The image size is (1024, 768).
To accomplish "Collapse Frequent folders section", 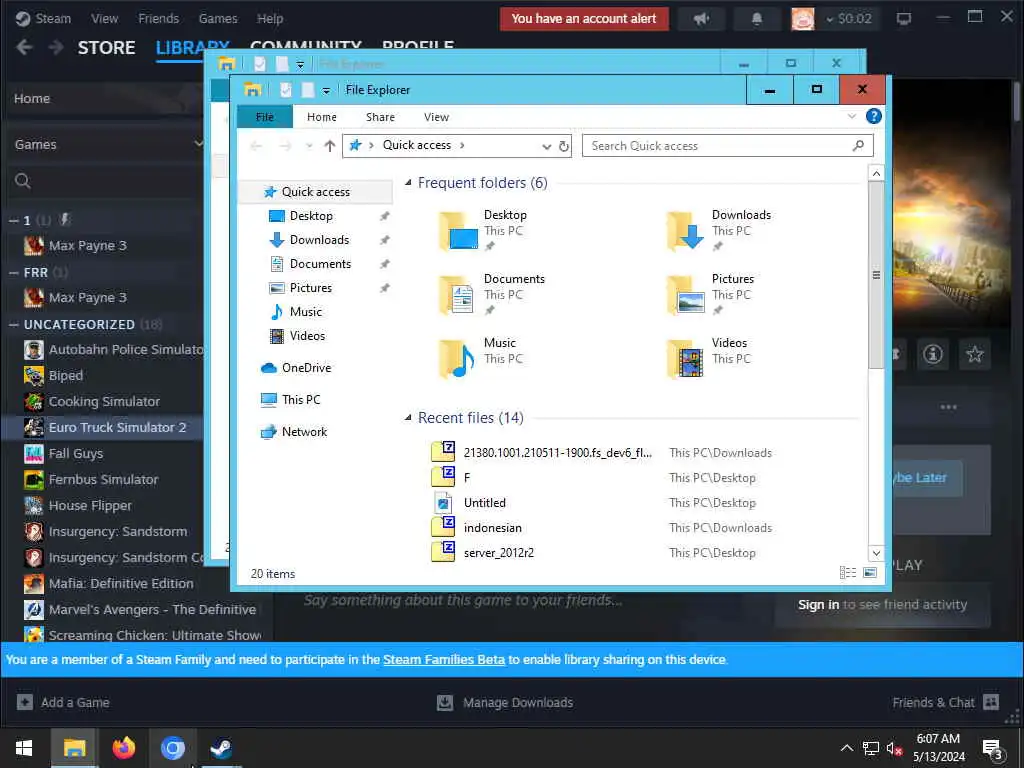I will [408, 183].
